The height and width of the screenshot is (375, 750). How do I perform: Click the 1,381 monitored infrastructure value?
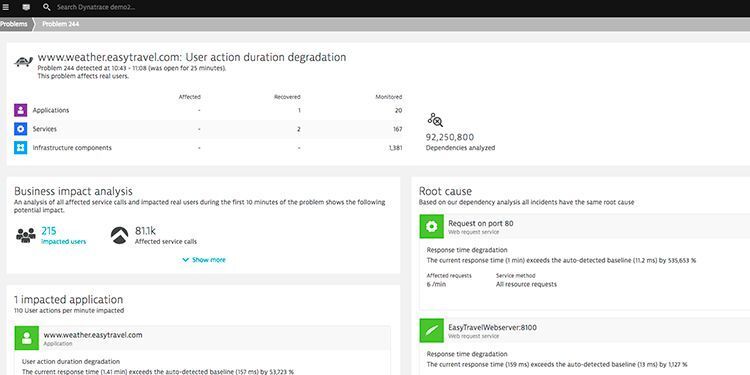[x=395, y=148]
